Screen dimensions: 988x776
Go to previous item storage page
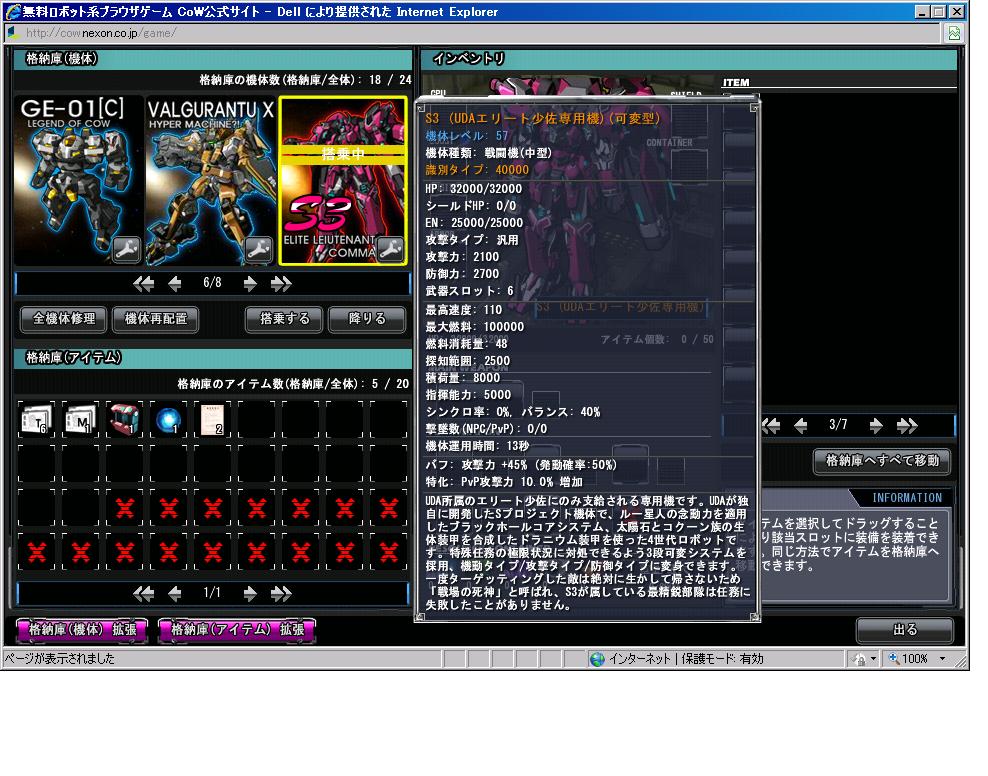[175, 593]
